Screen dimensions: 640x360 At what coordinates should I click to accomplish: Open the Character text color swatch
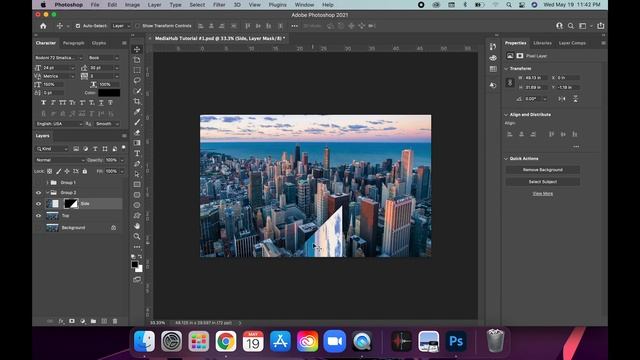tap(109, 93)
